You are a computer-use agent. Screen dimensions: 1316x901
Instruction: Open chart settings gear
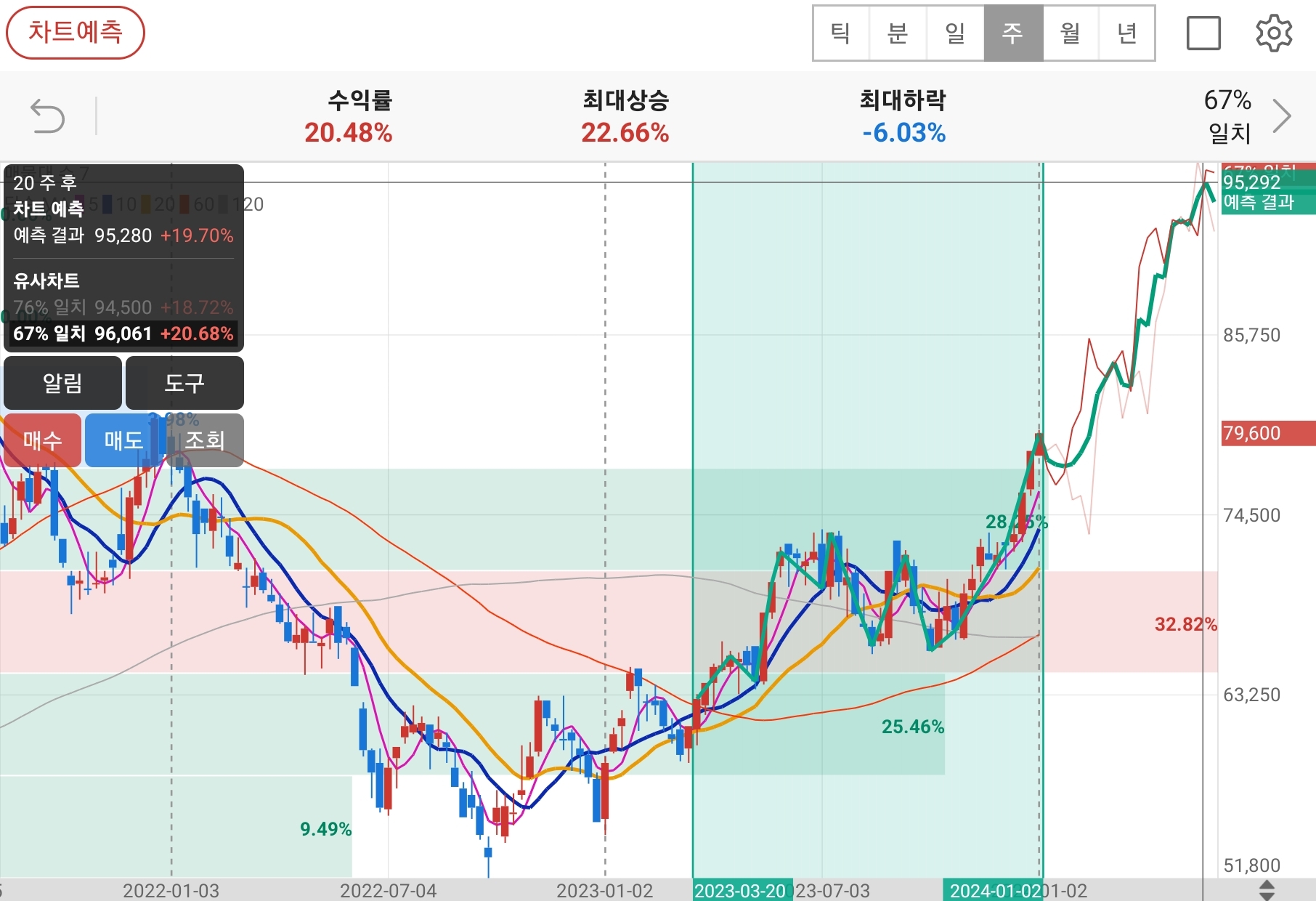click(1274, 33)
